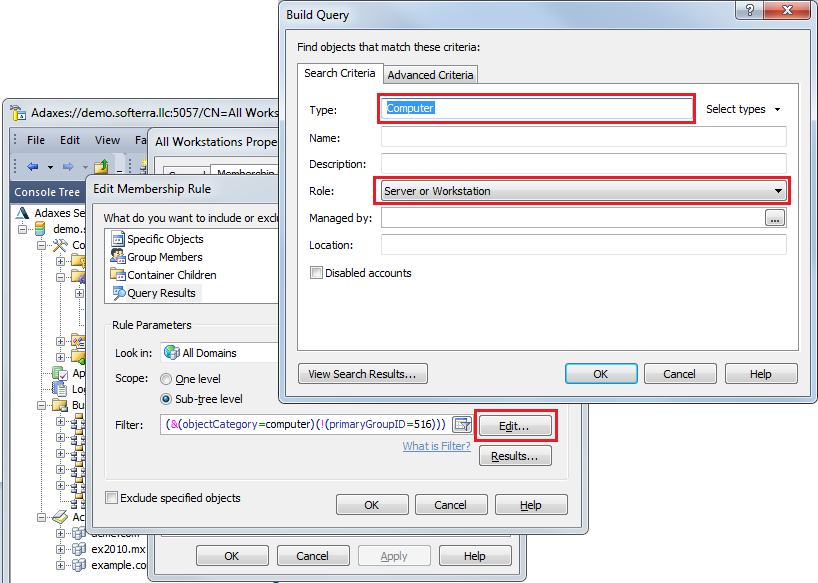Collapse the Business Units tree node

tap(41, 405)
